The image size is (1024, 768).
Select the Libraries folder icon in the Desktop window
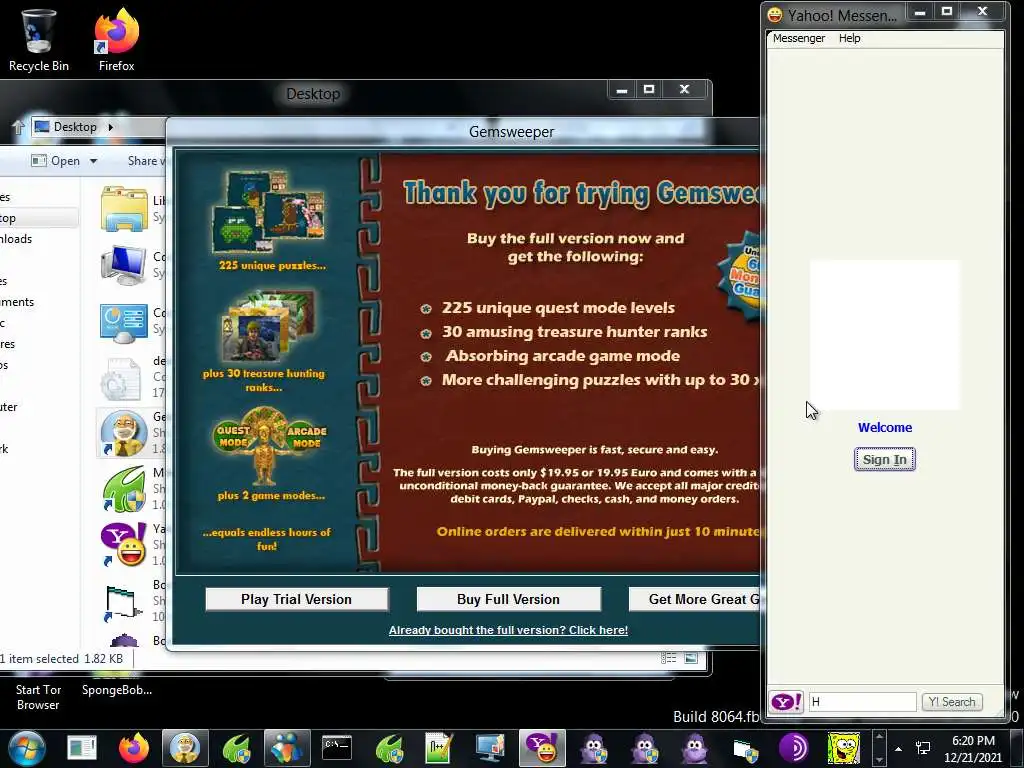coord(124,209)
